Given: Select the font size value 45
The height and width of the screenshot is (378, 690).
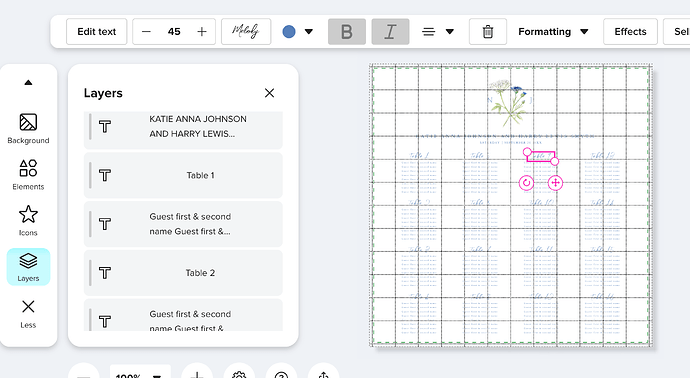Looking at the screenshot, I should tap(174, 32).
